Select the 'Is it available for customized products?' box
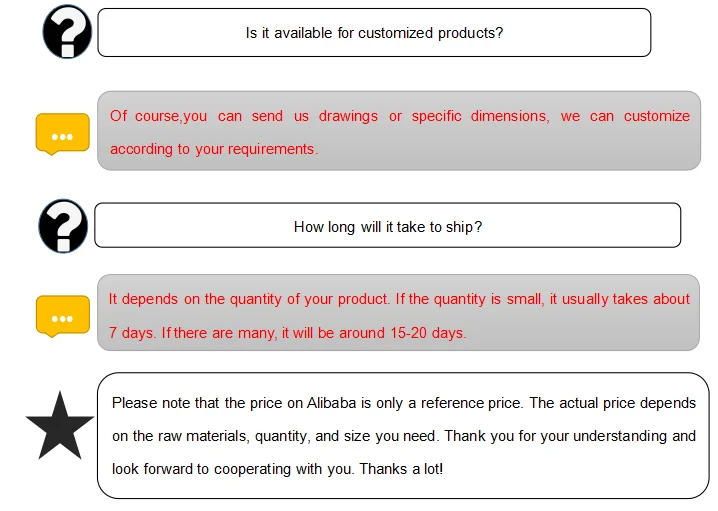The width and height of the screenshot is (718, 511). (374, 33)
